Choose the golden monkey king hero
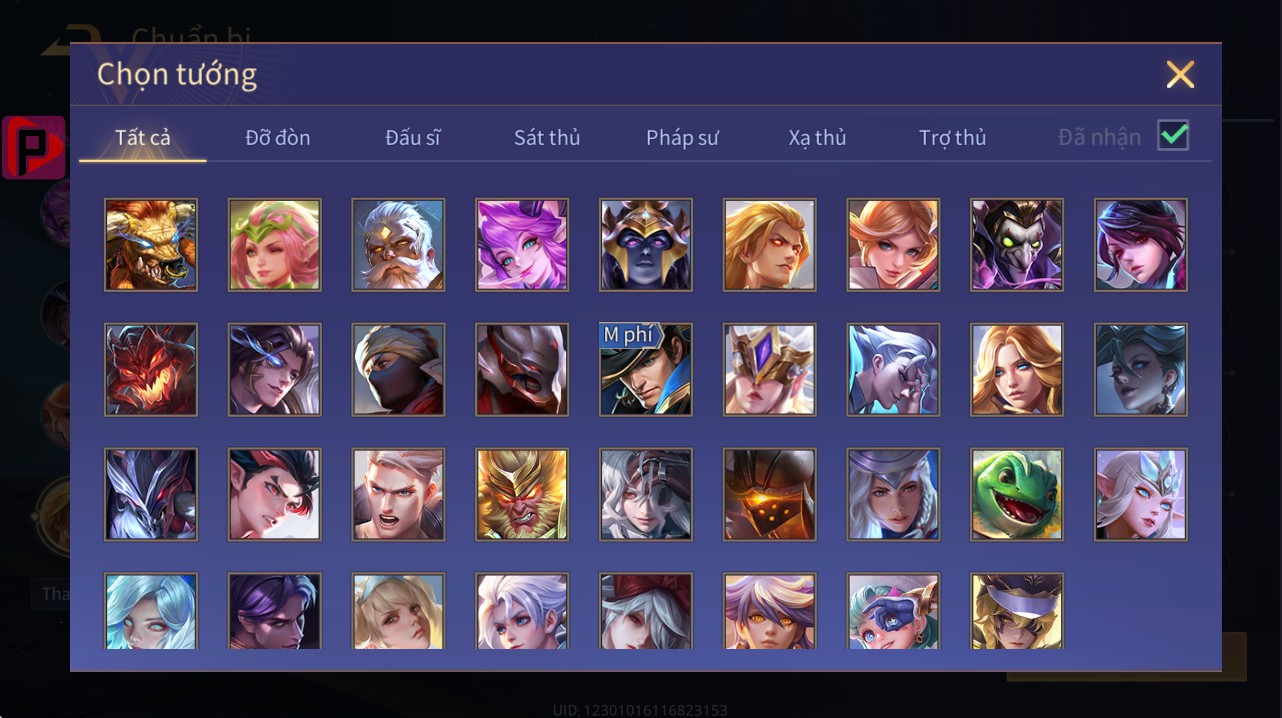The height and width of the screenshot is (718, 1282). (522, 495)
